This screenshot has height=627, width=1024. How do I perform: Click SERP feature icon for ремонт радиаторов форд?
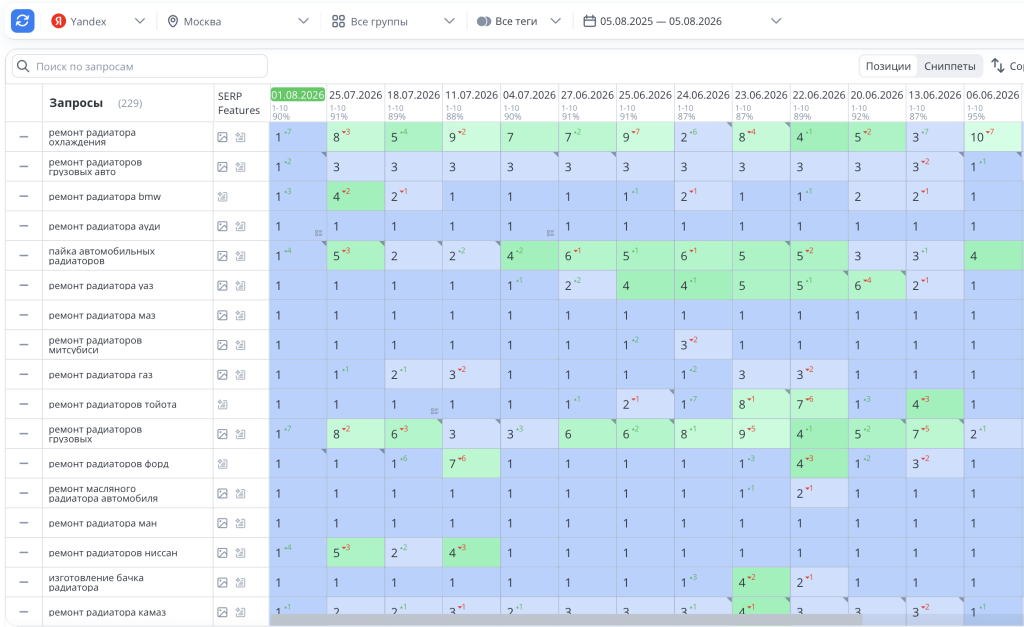tap(223, 464)
